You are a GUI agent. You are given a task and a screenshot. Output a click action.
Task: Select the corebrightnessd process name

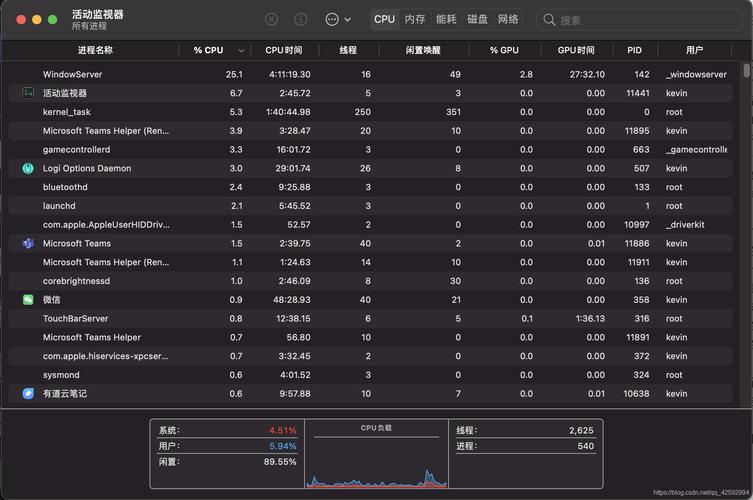(76, 281)
